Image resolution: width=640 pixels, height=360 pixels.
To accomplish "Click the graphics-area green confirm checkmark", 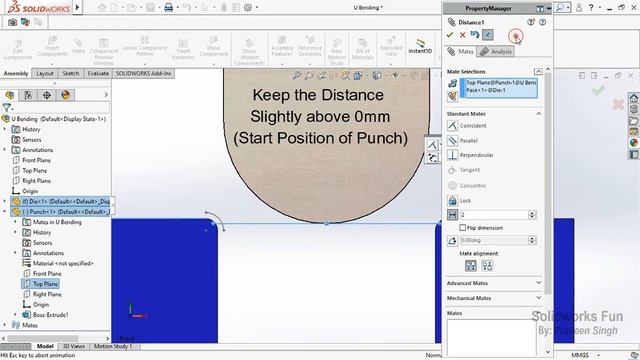I will point(598,90).
